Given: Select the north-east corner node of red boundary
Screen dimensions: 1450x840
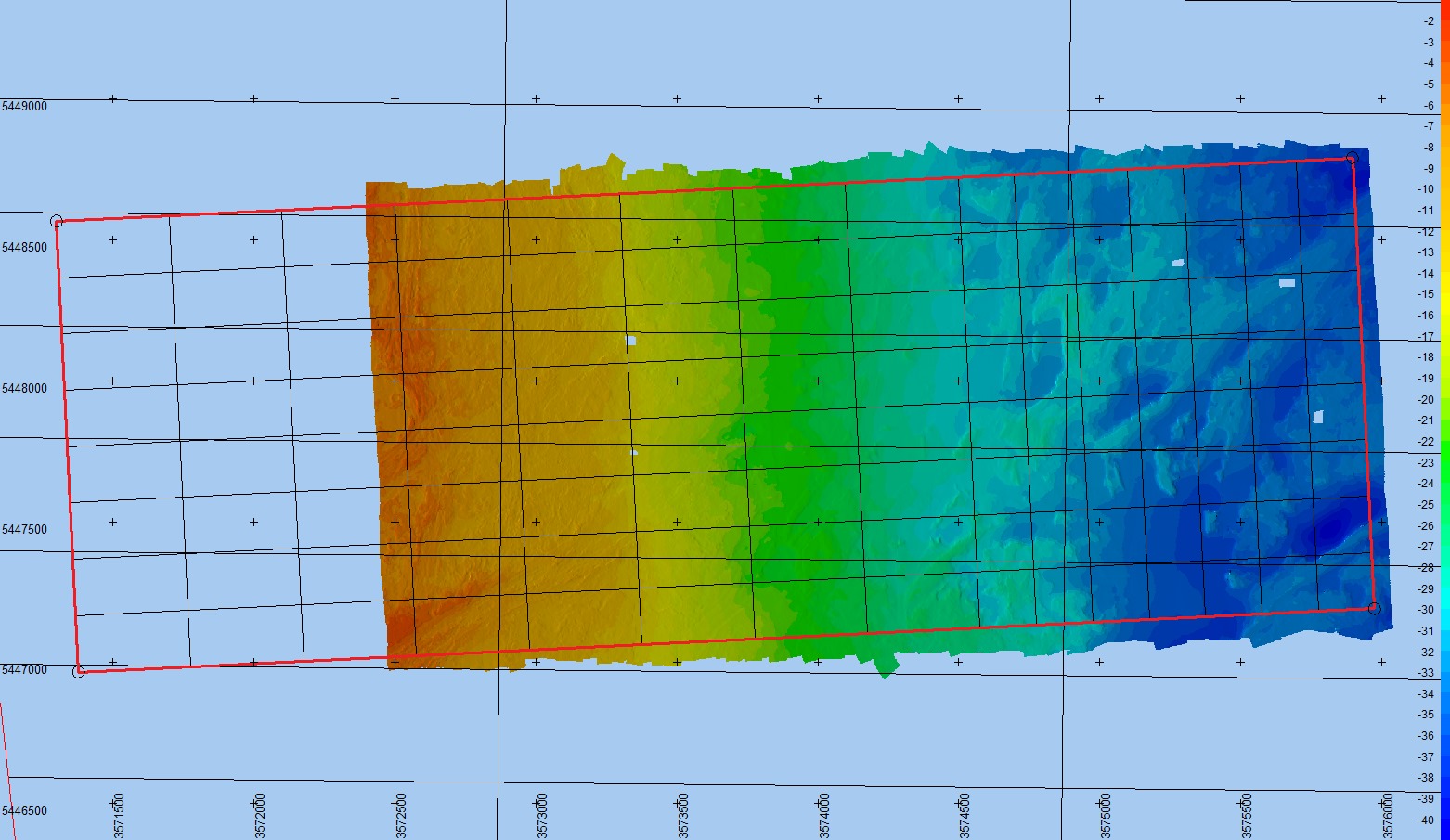Looking at the screenshot, I should [x=1352, y=159].
